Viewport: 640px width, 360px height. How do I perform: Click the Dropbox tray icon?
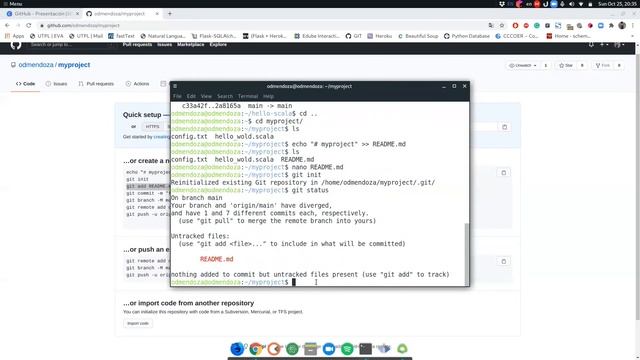click(x=502, y=4)
